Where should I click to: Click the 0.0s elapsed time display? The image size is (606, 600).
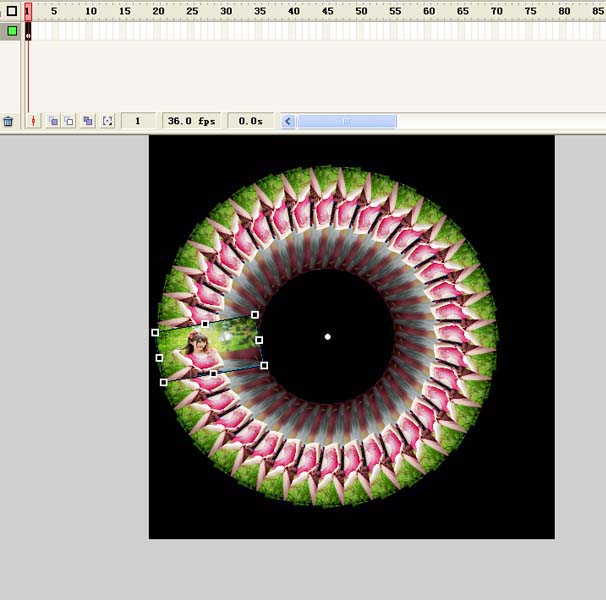tap(250, 121)
